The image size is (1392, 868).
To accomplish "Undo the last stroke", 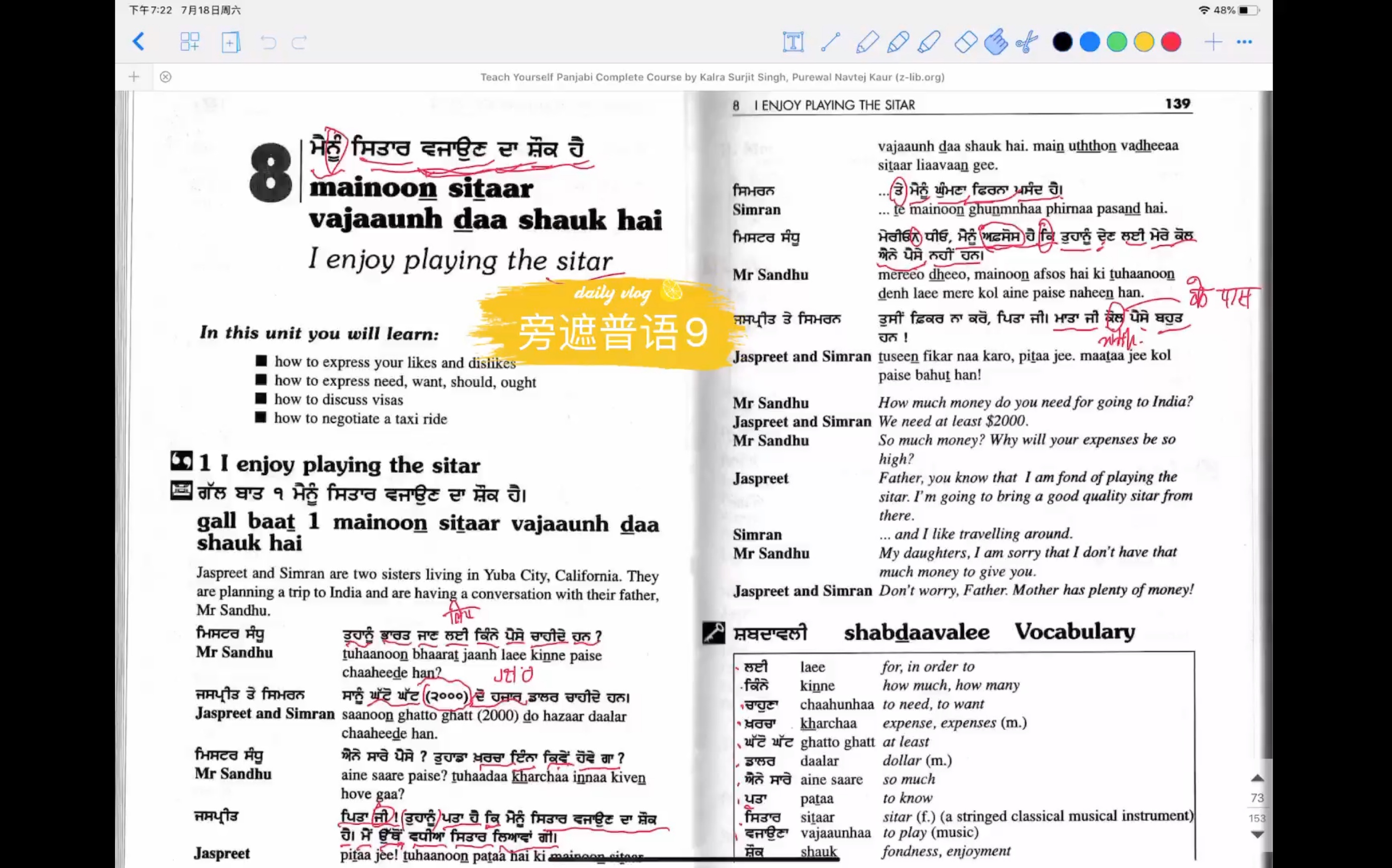I will tap(268, 42).
